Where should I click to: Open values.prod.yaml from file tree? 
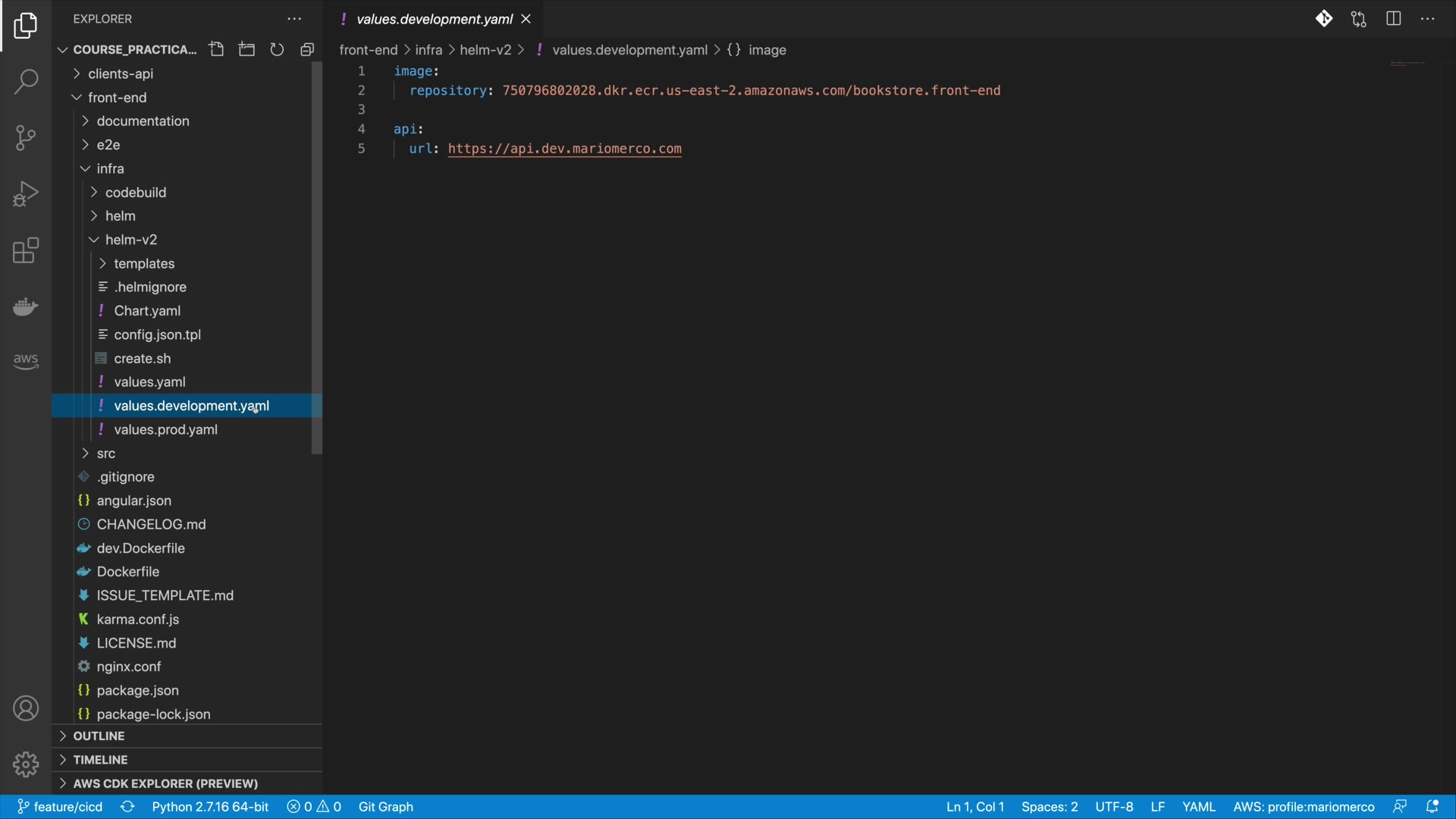(x=165, y=429)
